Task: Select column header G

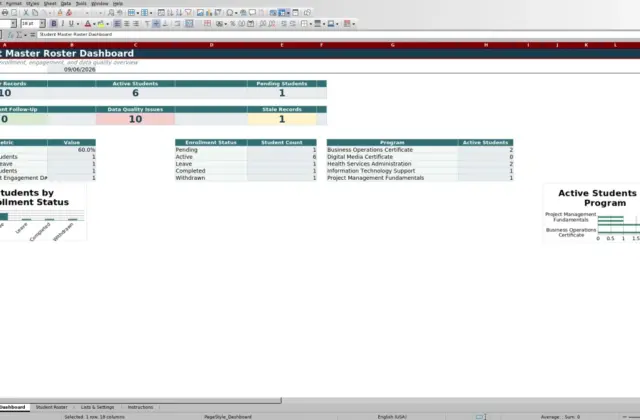Action: pos(393,45)
